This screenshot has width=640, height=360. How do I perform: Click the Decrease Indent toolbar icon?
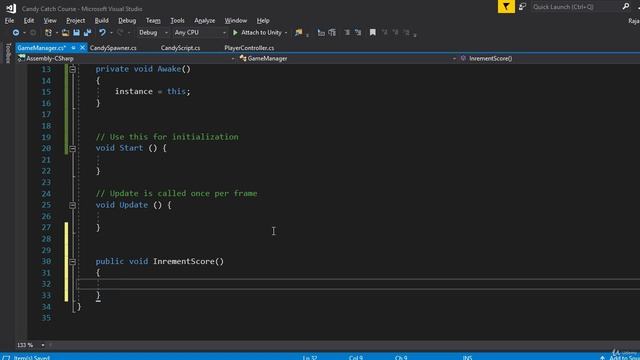tap(347, 33)
